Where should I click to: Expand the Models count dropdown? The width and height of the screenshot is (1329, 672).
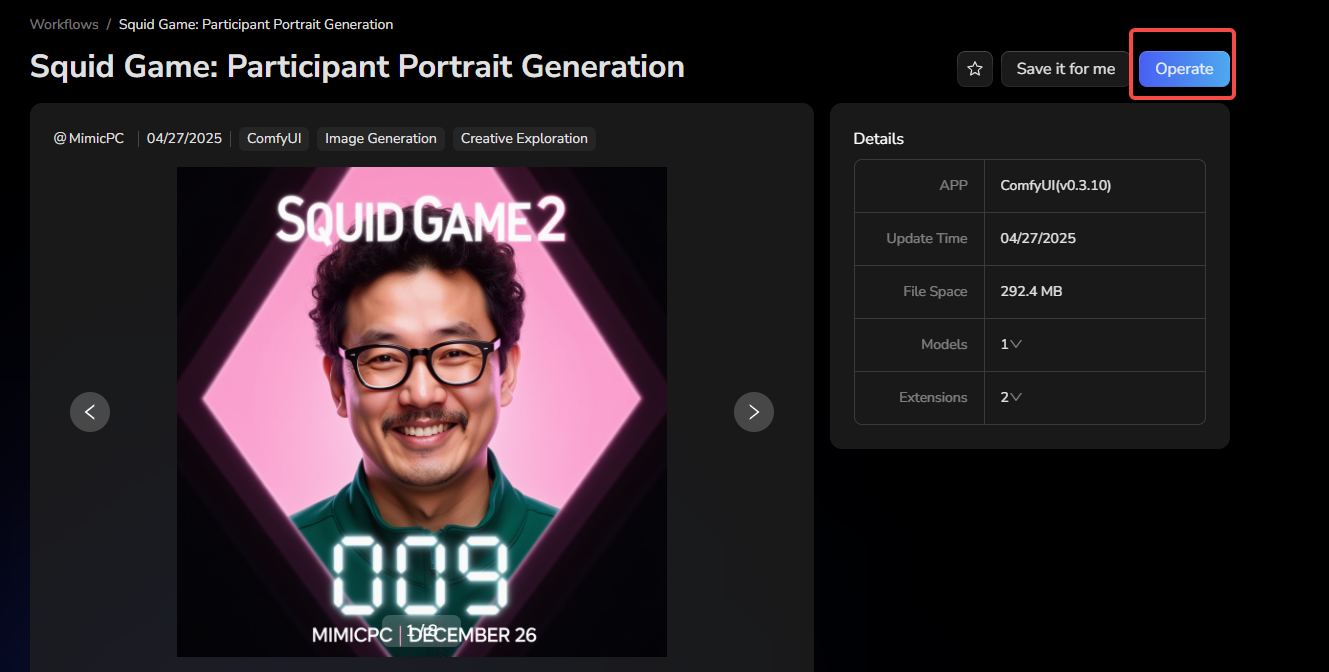click(x=1011, y=344)
